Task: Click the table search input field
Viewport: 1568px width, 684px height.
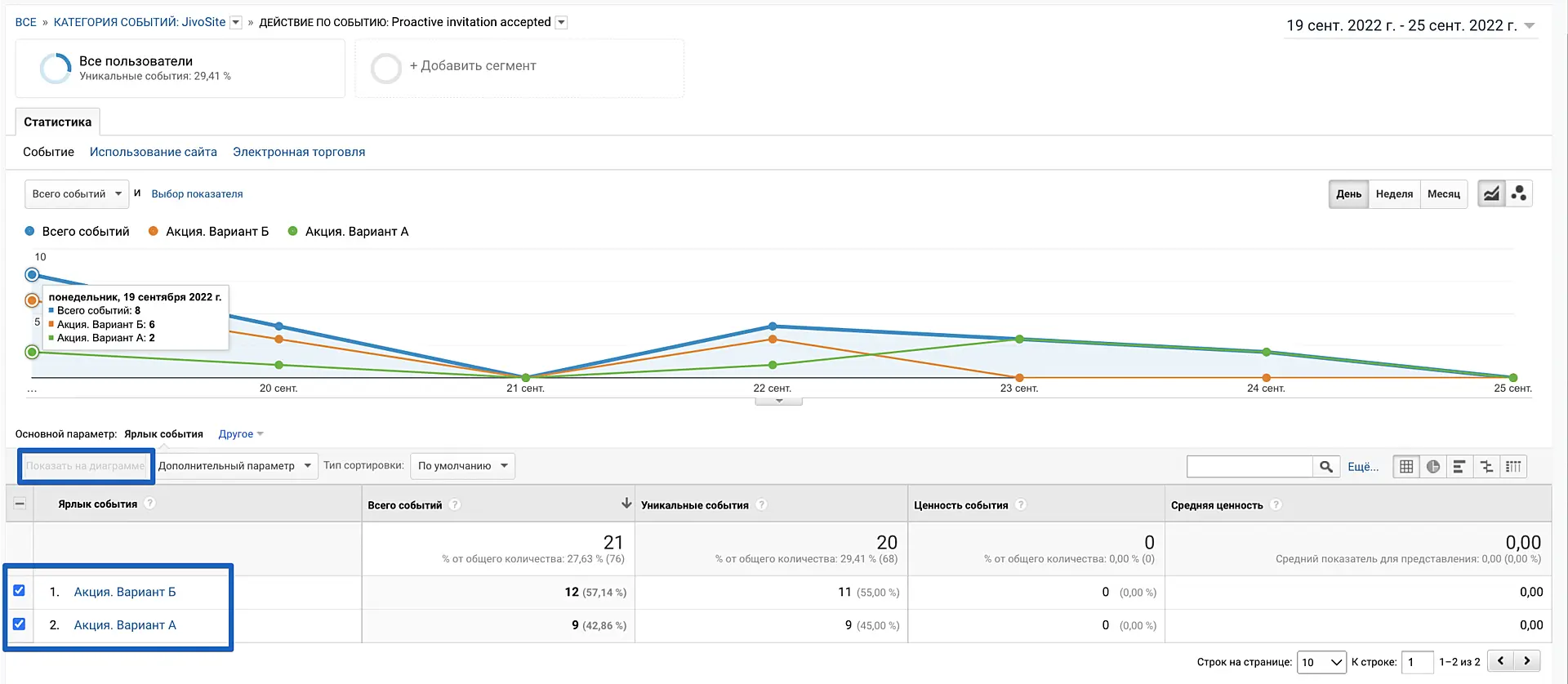Action: coord(1249,467)
